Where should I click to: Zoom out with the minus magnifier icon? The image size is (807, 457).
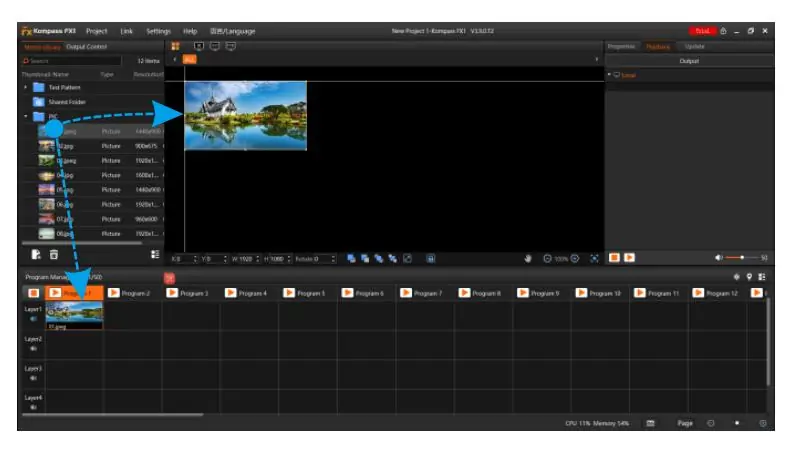(547, 258)
